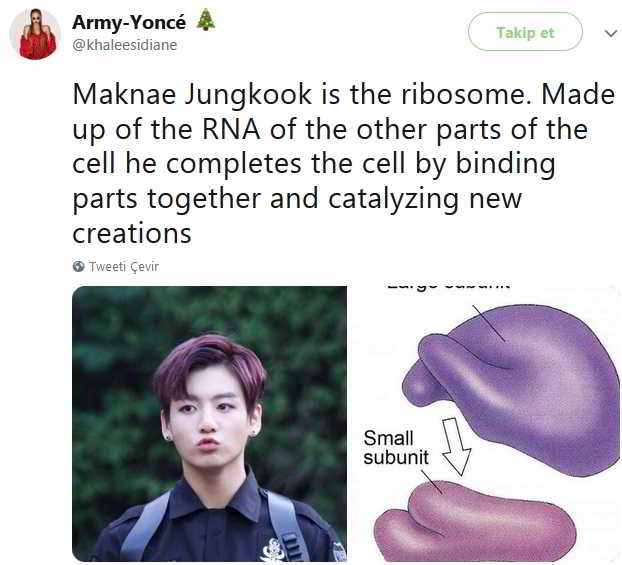The image size is (622, 565).
Task: Click the word Jungkook in tweet
Action: [248, 97]
